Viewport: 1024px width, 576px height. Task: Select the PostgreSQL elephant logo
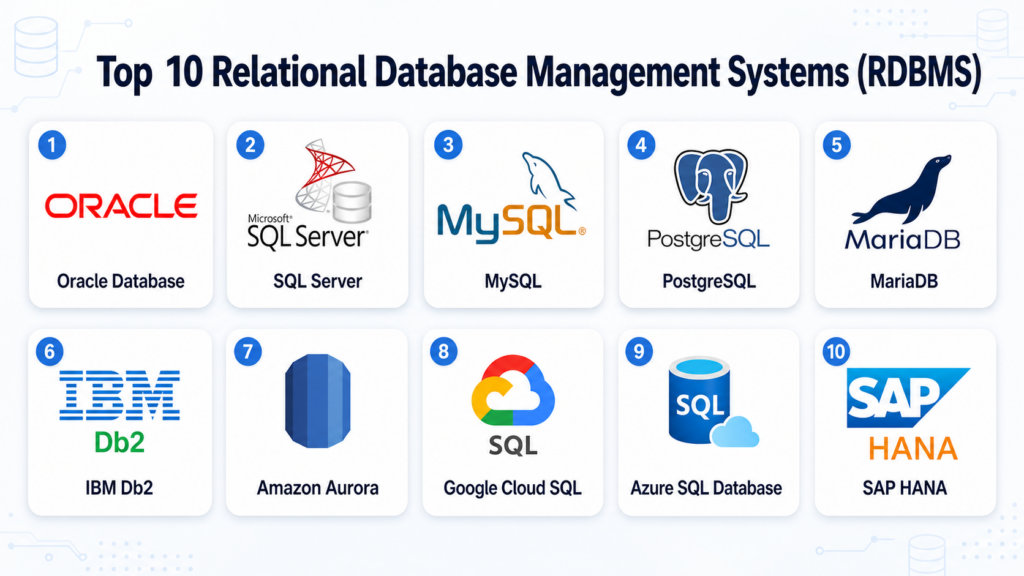coord(709,200)
